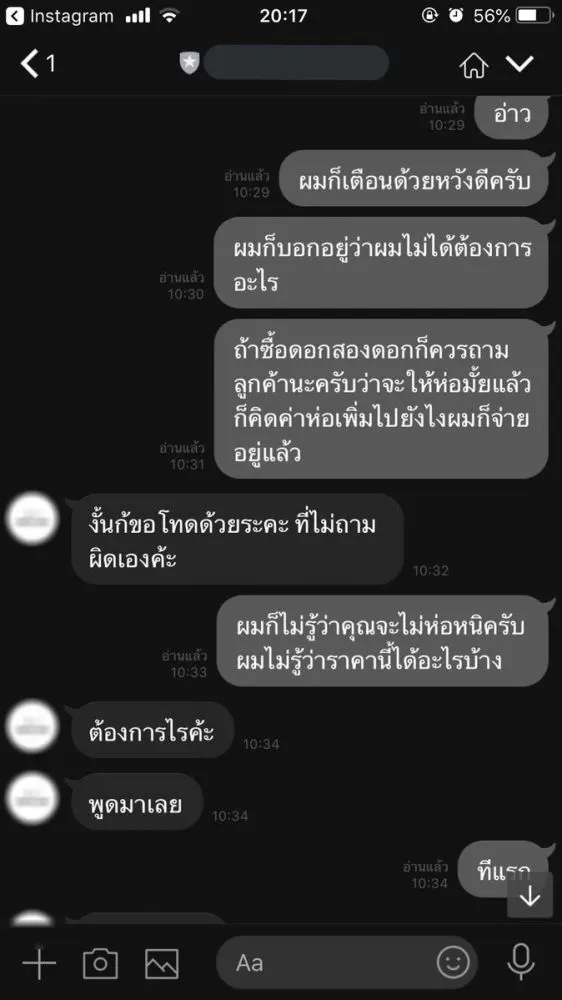Open the photo gallery icon
Viewport: 562px width, 1000px height.
(162, 963)
